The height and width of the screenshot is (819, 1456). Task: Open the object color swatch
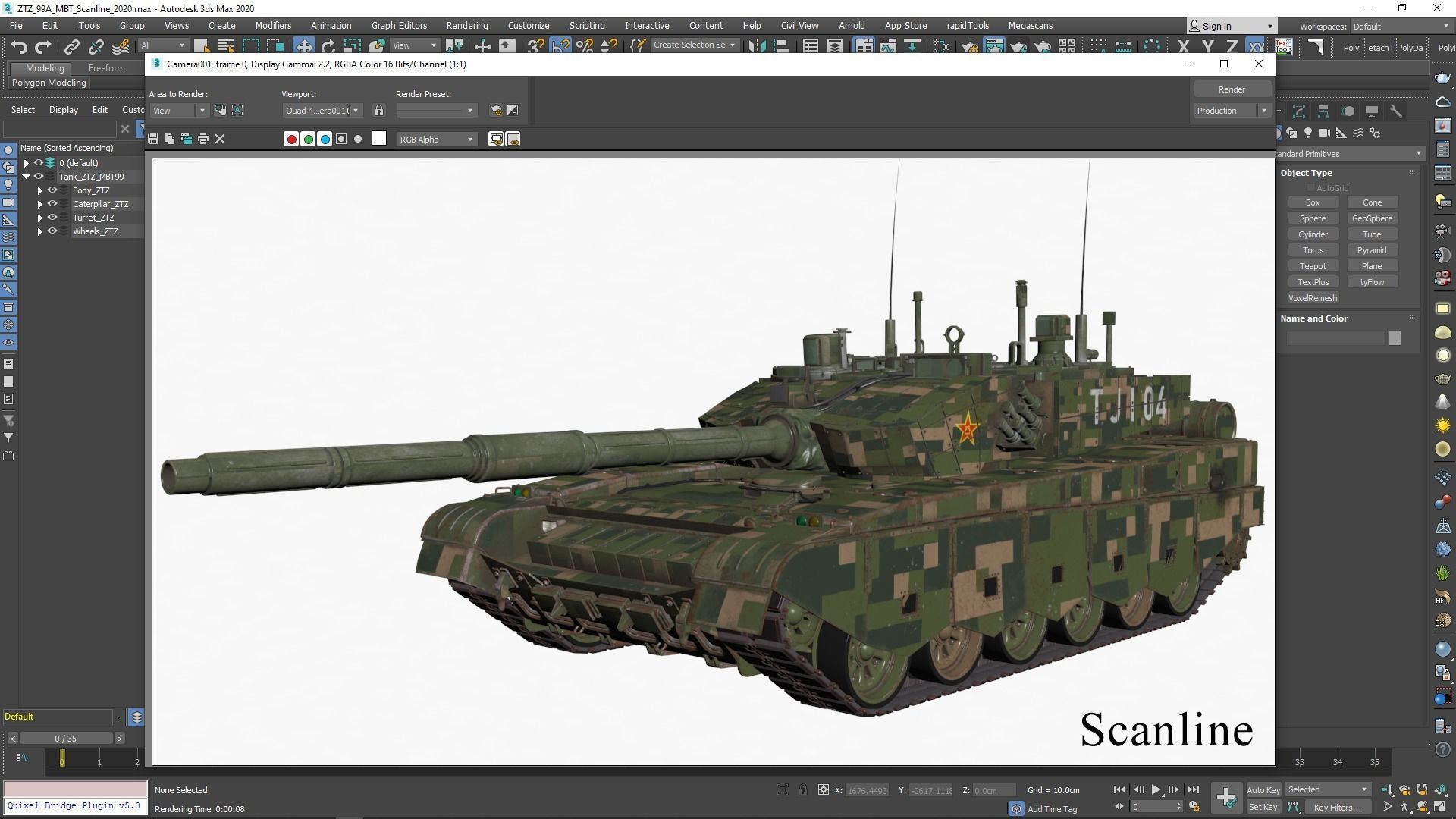(x=1394, y=338)
